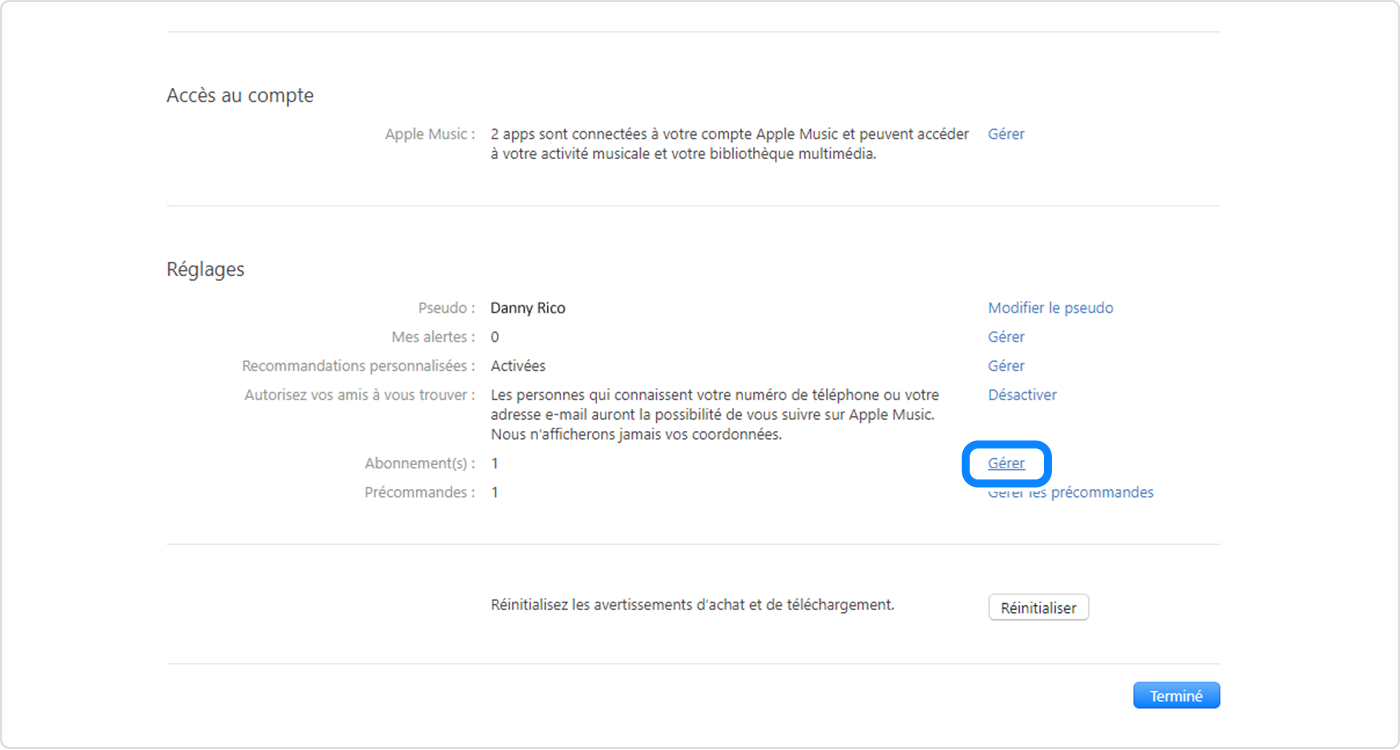Click Désactiver to stop friends finding you
This screenshot has width=1400, height=750.
pos(1022,394)
